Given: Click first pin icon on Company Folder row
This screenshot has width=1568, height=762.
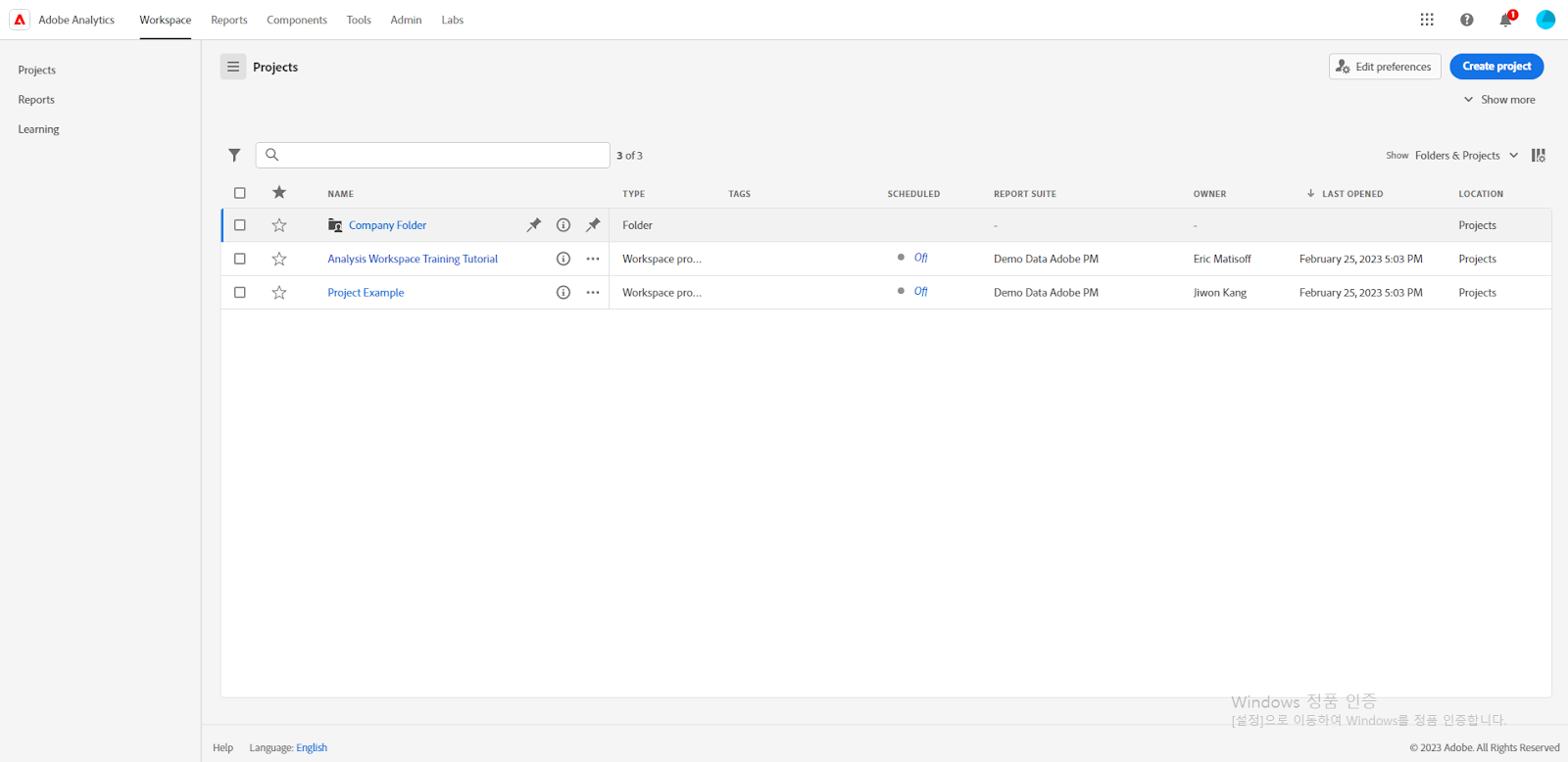Looking at the screenshot, I should click(x=534, y=225).
